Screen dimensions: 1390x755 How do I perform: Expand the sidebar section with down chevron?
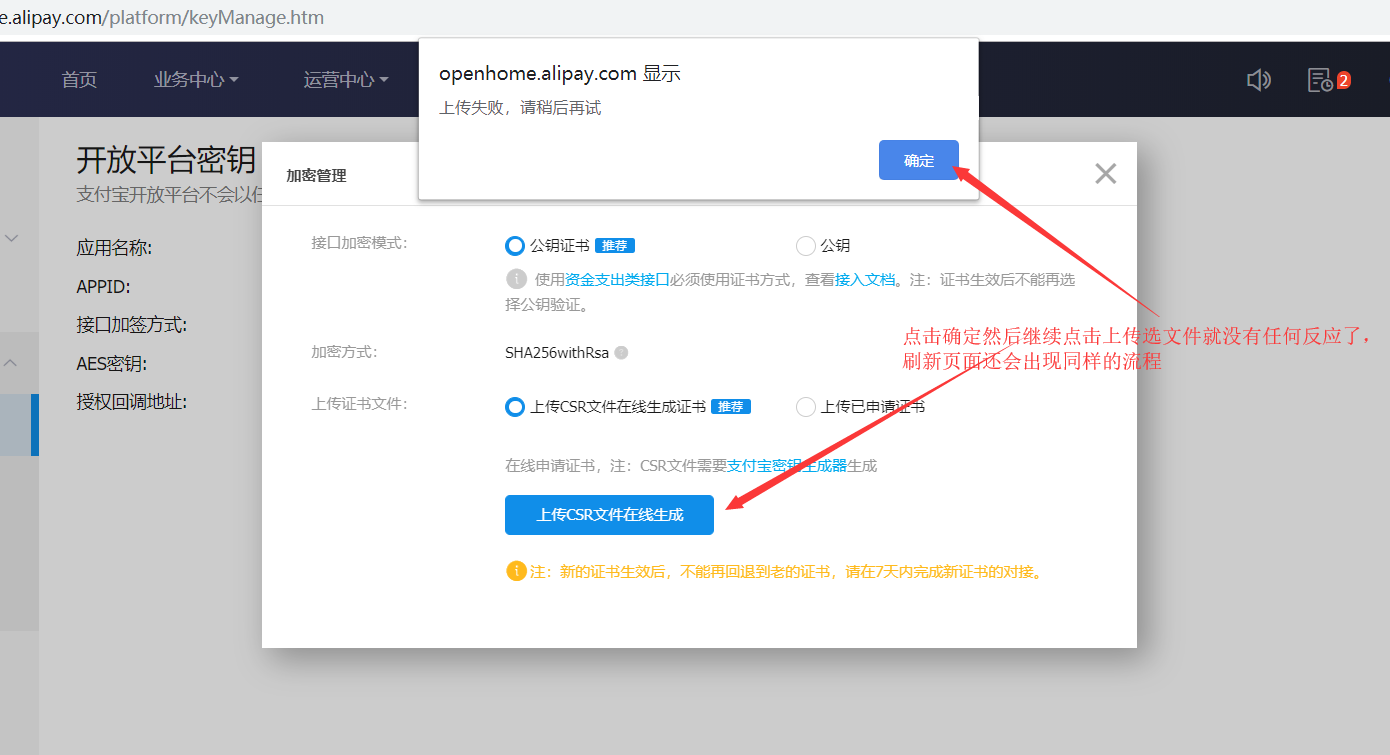[x=12, y=238]
